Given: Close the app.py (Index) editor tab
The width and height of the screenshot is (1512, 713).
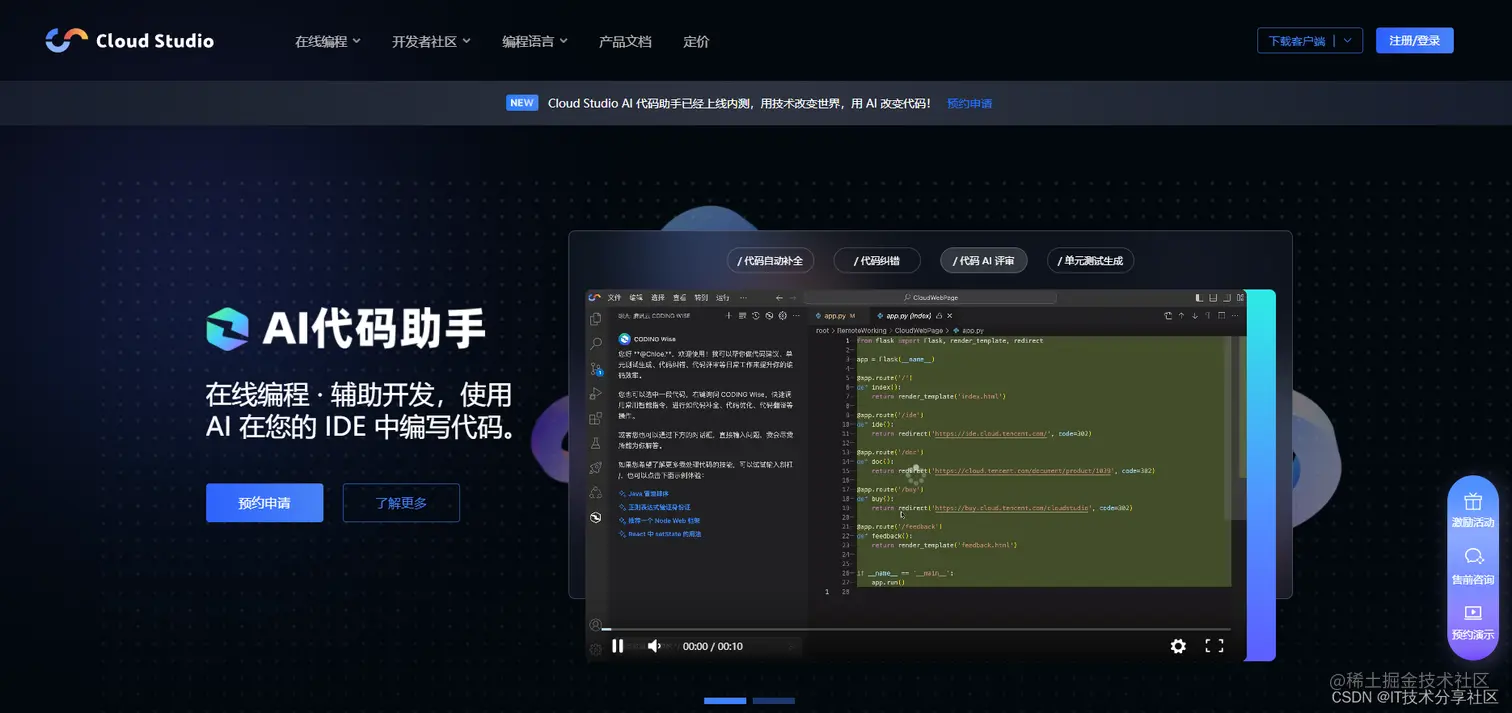Looking at the screenshot, I should coord(949,316).
